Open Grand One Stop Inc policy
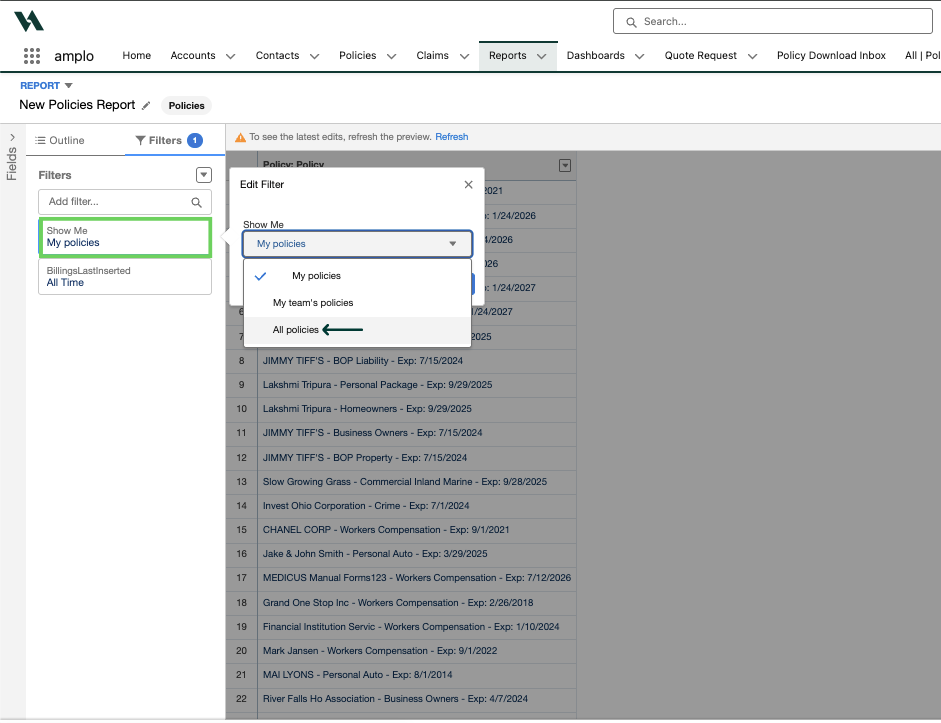 [x=397, y=603]
